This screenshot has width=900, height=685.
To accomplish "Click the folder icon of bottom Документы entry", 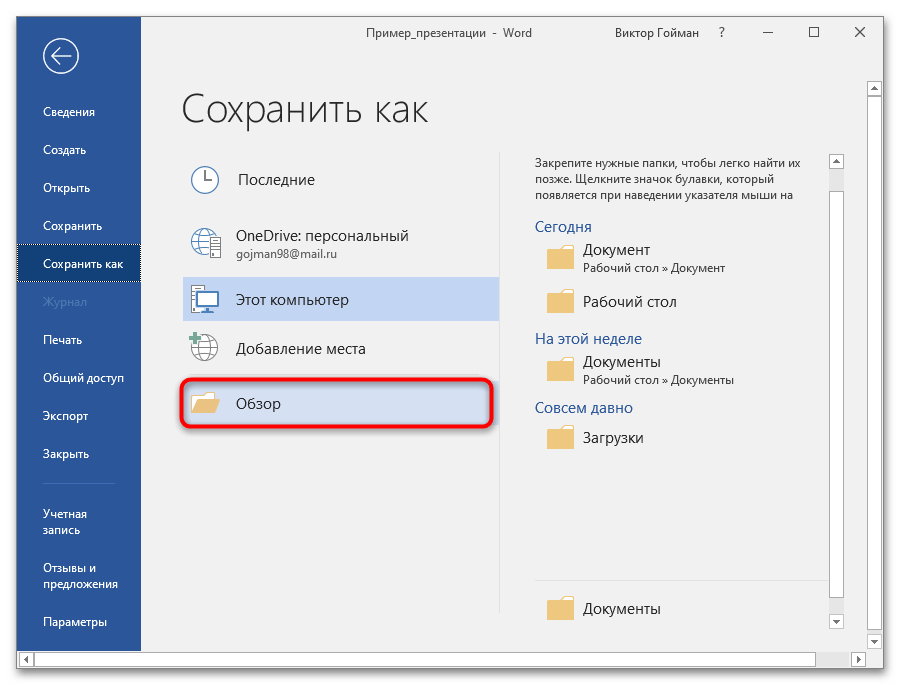I will tap(560, 608).
